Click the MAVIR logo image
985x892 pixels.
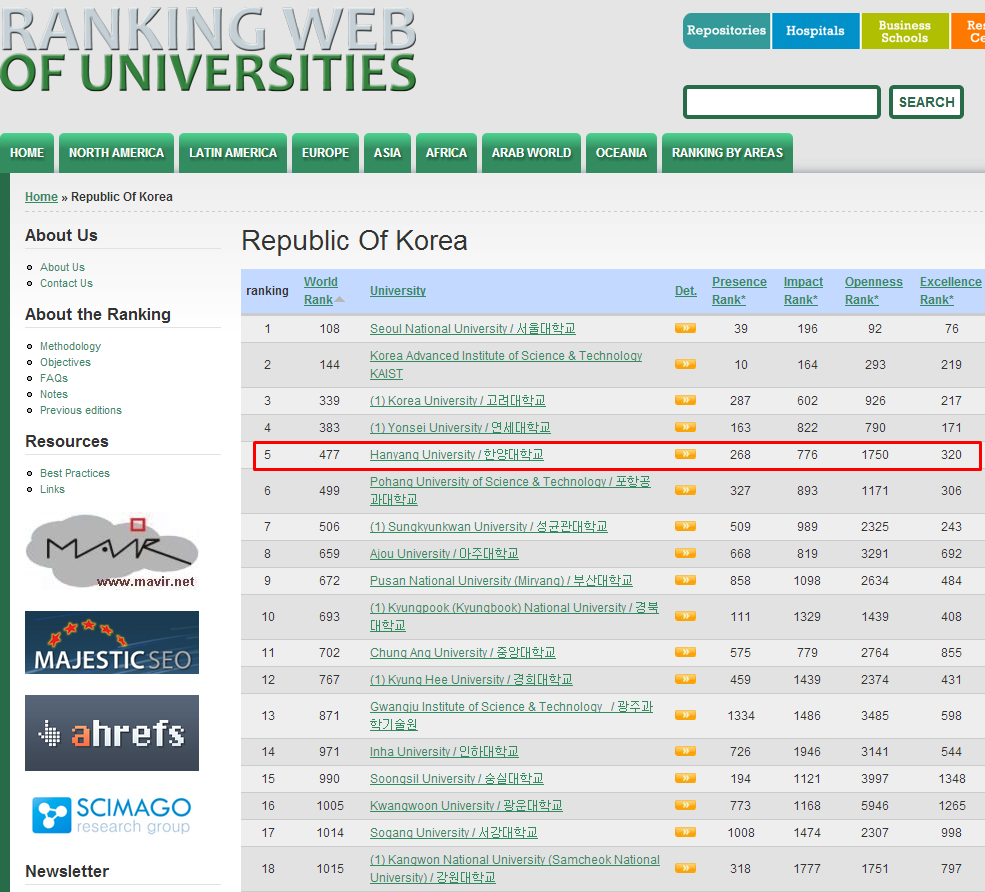click(111, 552)
